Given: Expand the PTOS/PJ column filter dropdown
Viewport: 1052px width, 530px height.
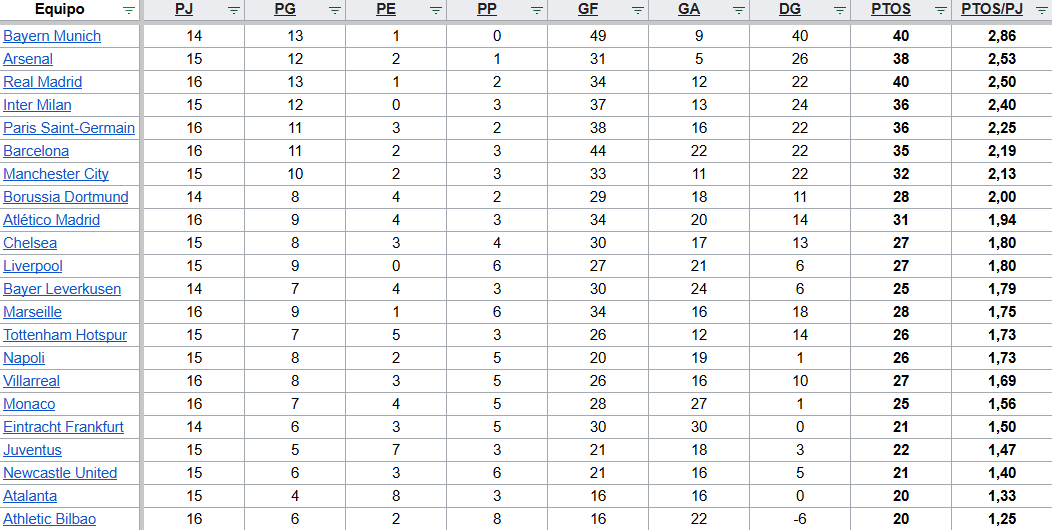Looking at the screenshot, I should tap(1041, 10).
